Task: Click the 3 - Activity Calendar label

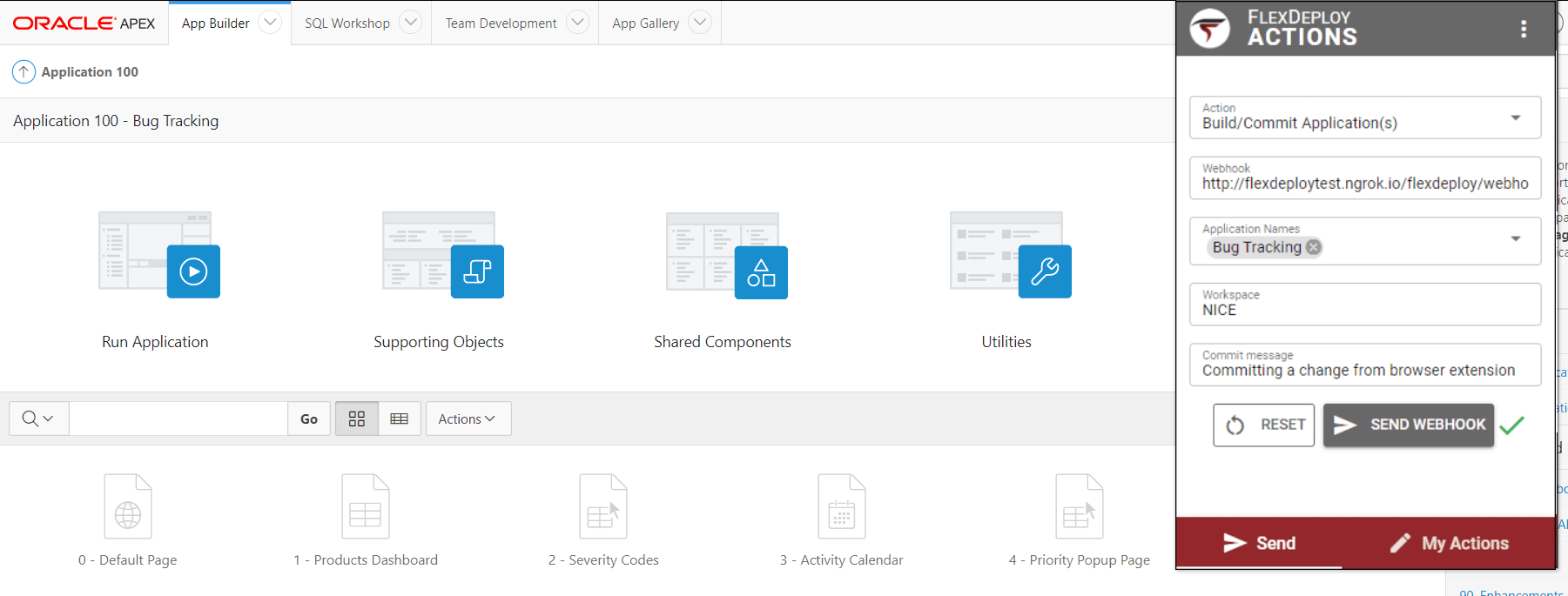Action: (842, 560)
